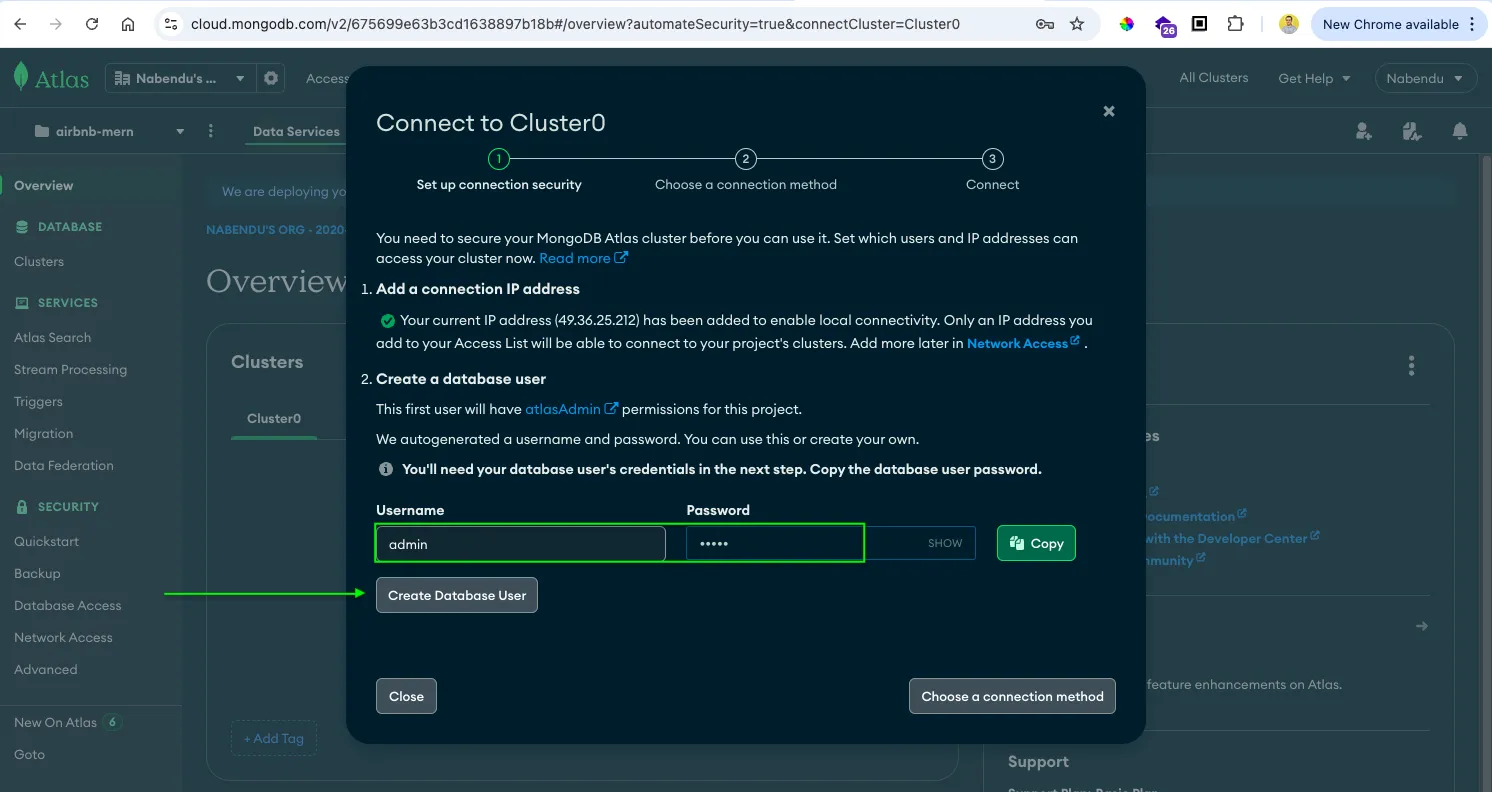Show the hidden password
This screenshot has height=792, width=1492.
[945, 543]
